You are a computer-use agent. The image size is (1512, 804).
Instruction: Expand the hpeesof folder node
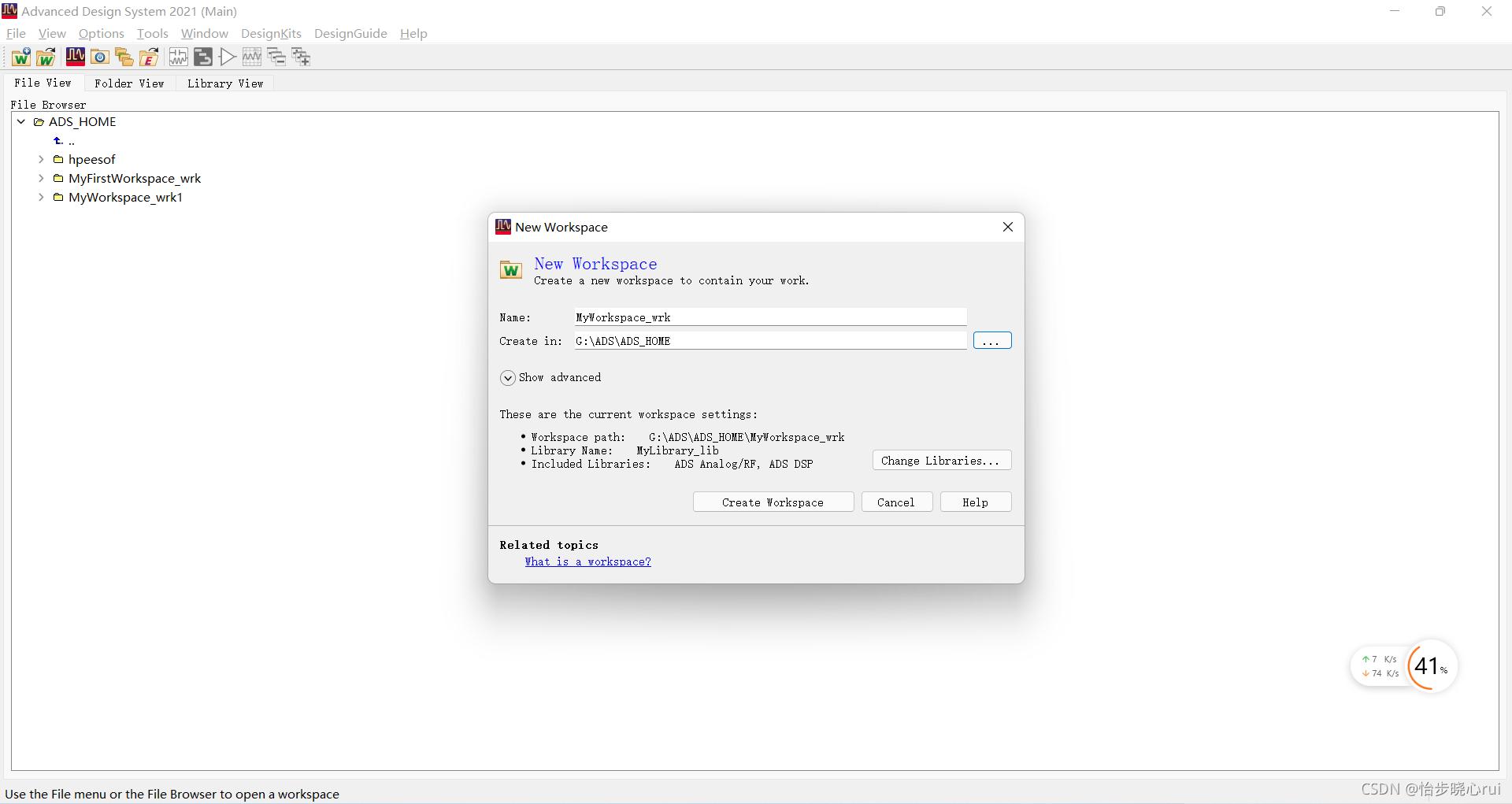tap(41, 159)
